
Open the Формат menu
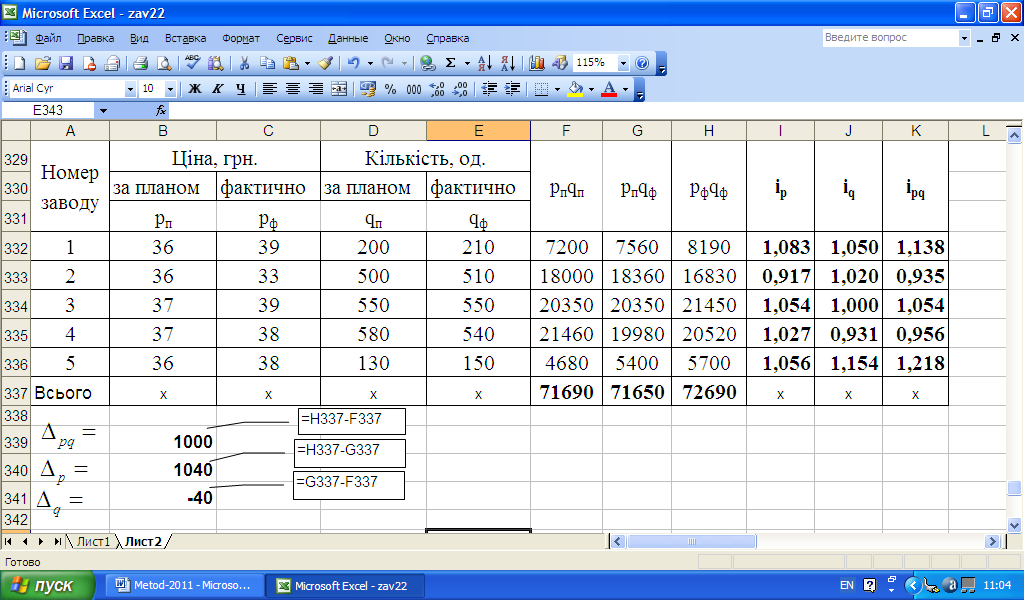point(241,38)
